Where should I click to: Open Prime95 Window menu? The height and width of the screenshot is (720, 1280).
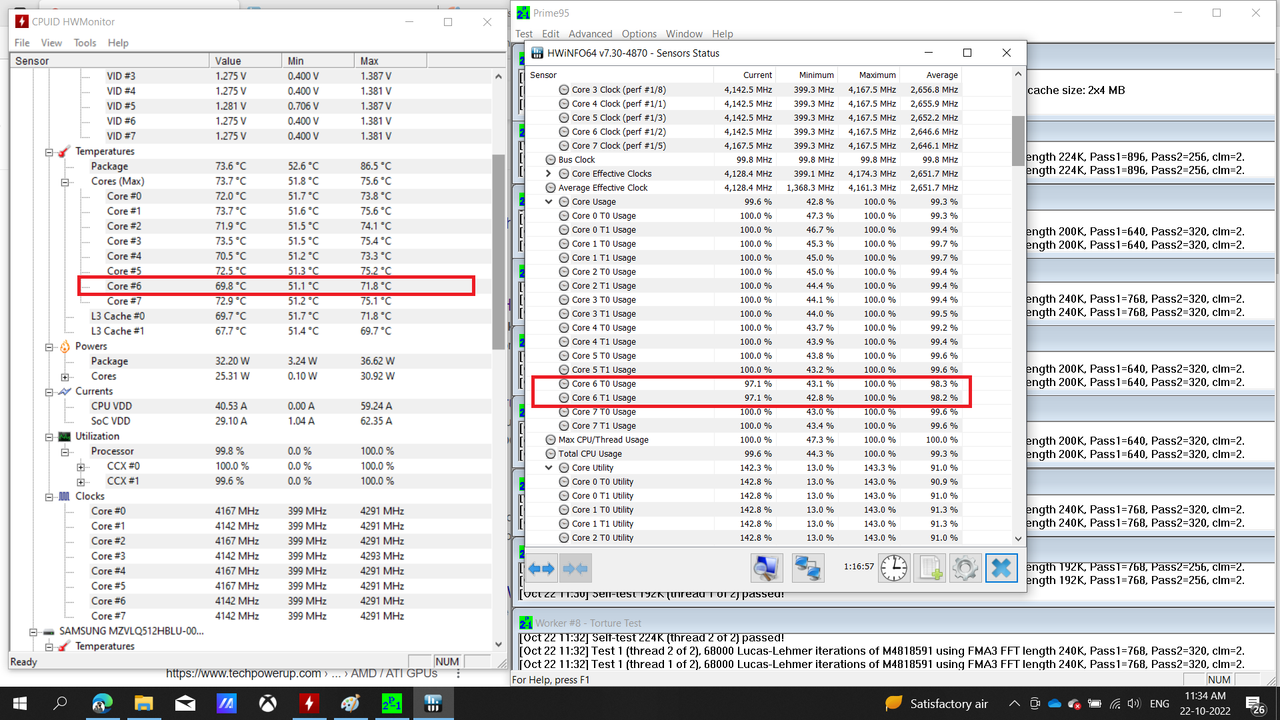click(684, 34)
